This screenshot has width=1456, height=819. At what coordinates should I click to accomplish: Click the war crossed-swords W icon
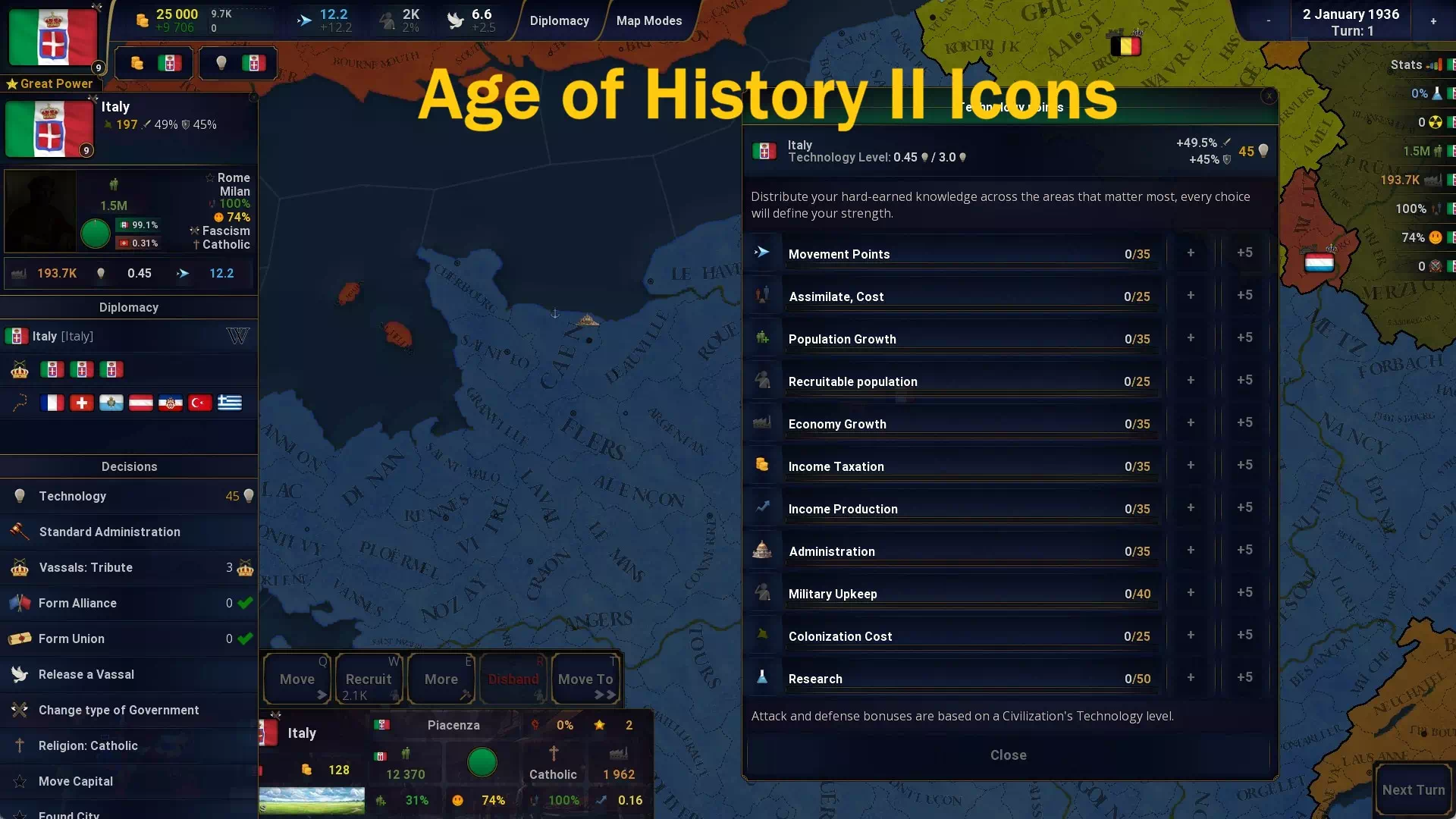click(238, 336)
